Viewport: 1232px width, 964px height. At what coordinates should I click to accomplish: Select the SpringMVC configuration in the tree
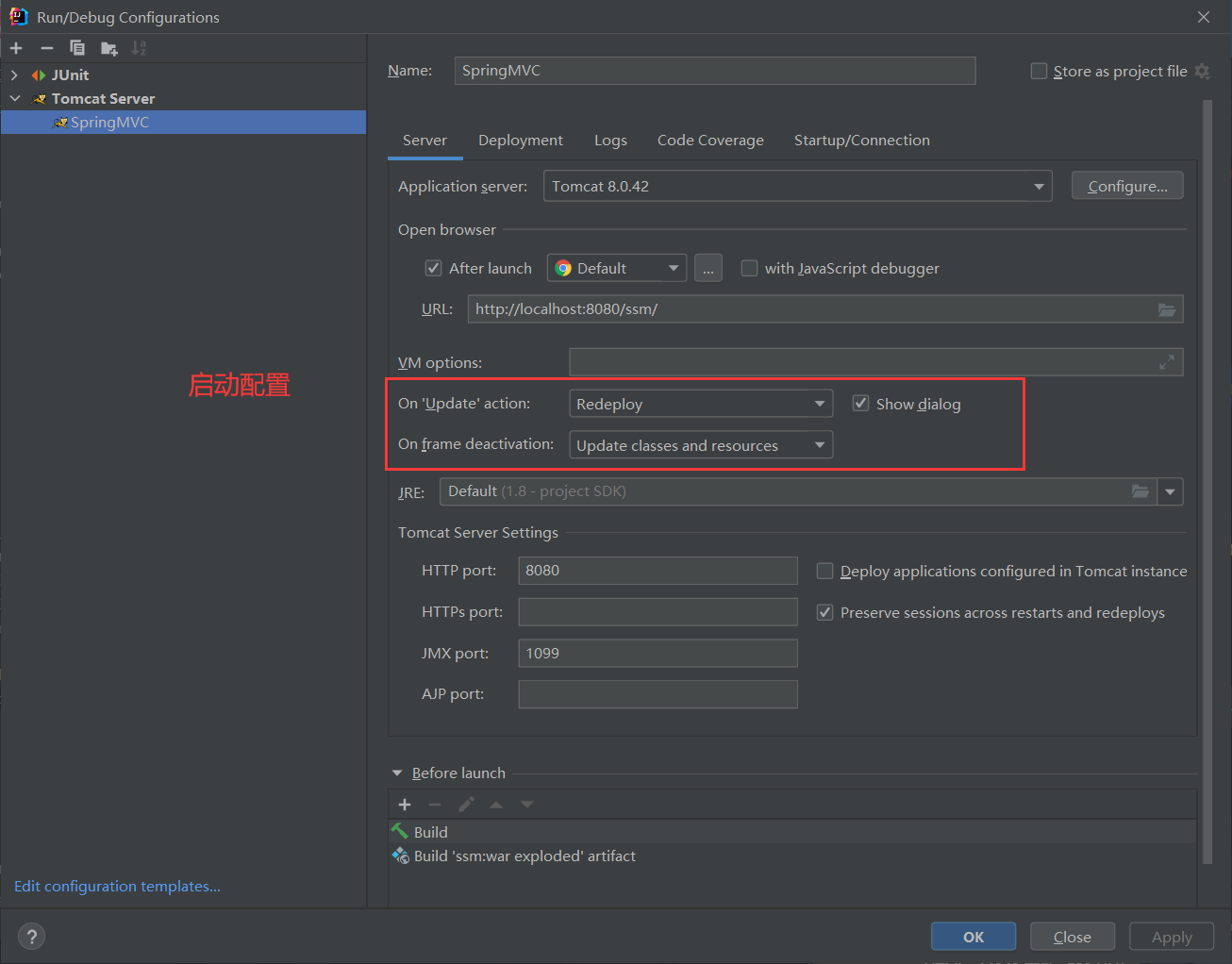coord(183,123)
